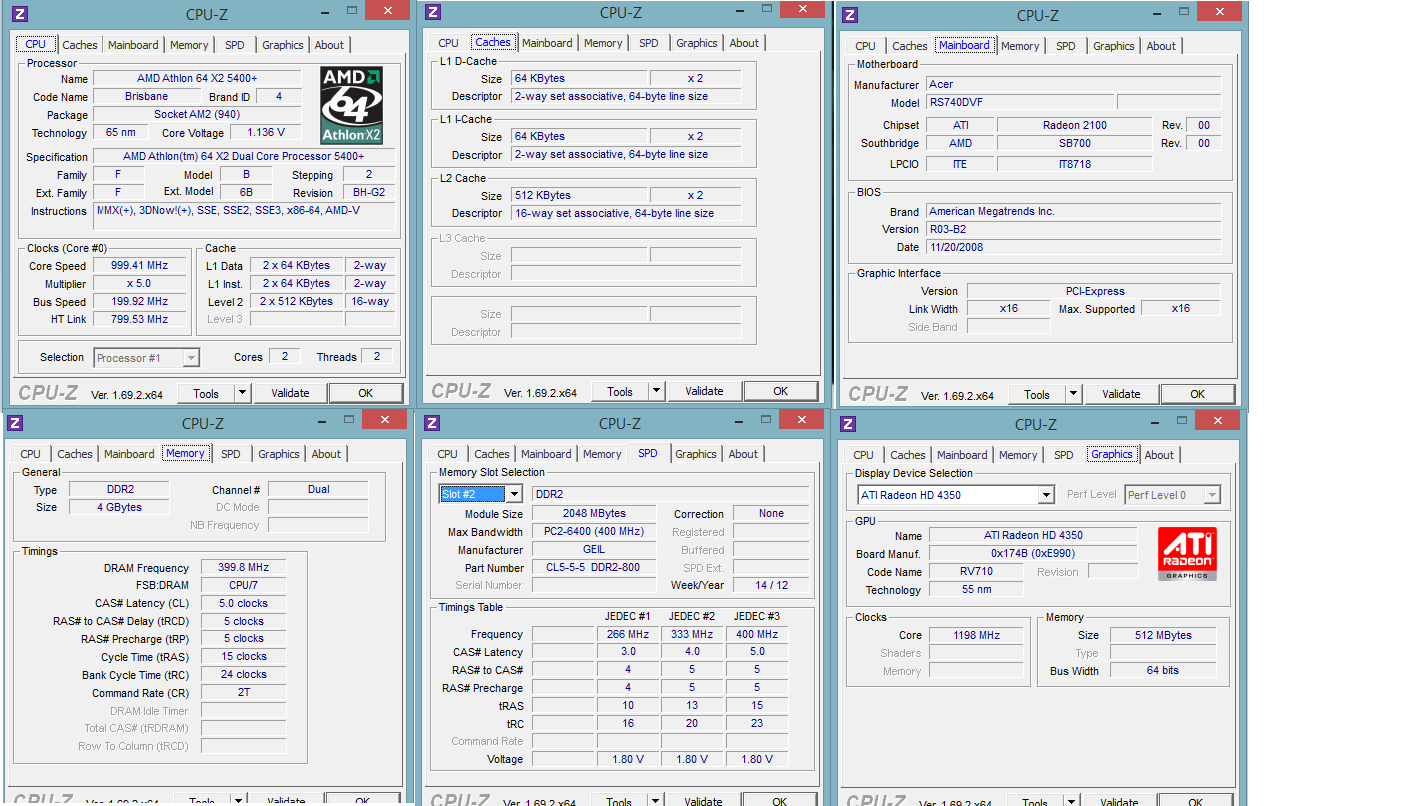Click the AMD Athlon X2 logo in the CPU window
Screen dimensions: 1414x806
point(352,105)
